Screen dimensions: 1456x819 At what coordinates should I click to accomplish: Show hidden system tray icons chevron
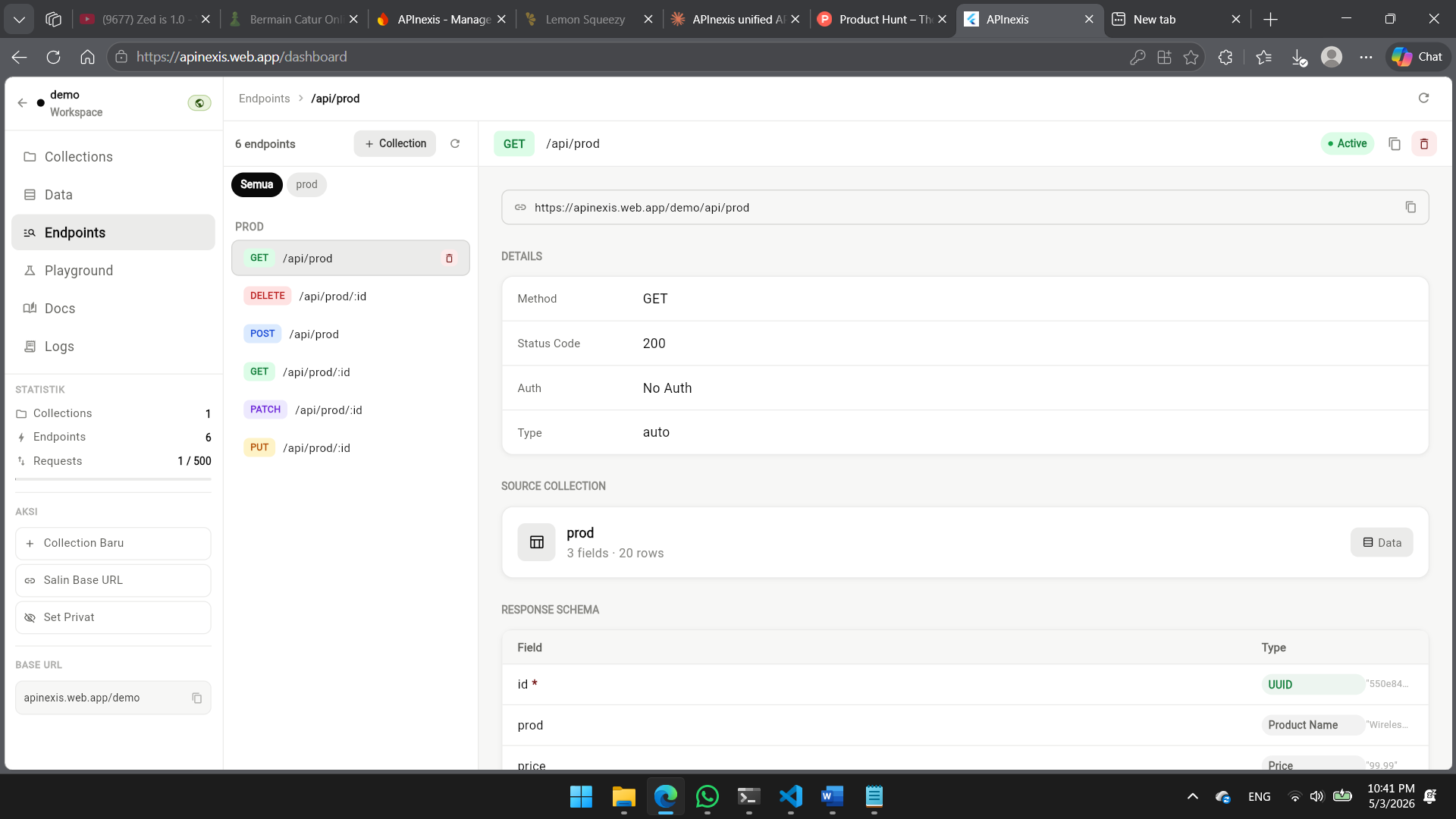[1192, 796]
